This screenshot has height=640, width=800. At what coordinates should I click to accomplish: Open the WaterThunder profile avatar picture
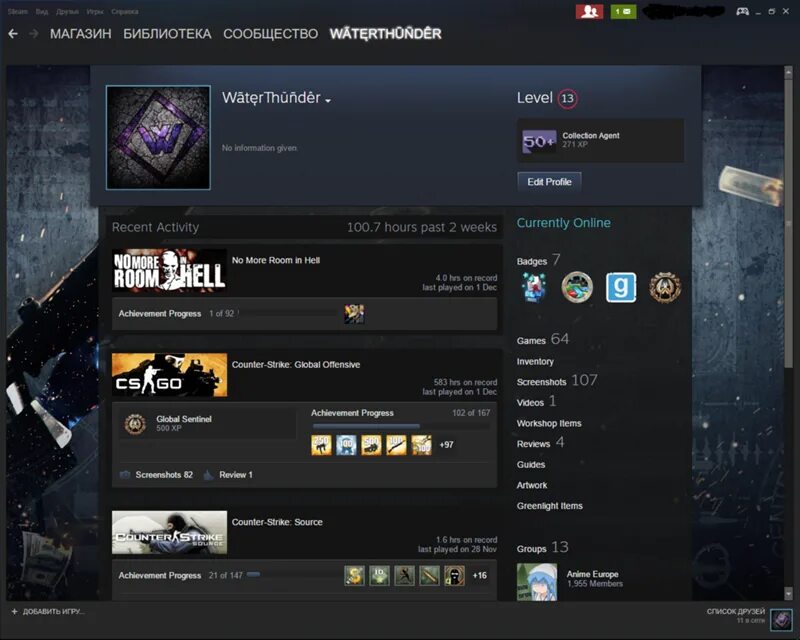[x=158, y=137]
